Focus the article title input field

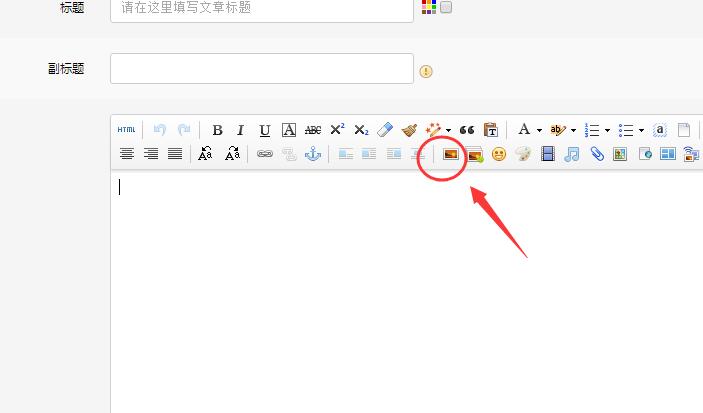[x=261, y=8]
